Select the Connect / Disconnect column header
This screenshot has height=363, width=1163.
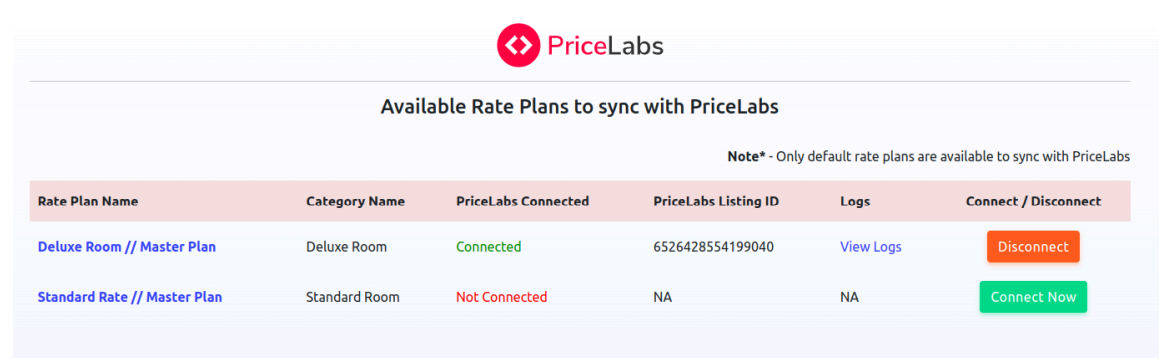pos(1033,201)
